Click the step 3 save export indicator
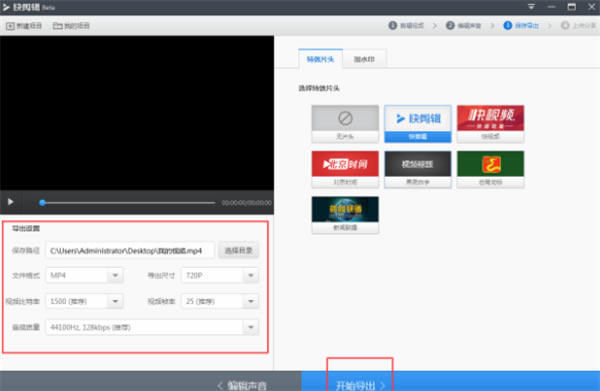This screenshot has width=600, height=391. 521,26
